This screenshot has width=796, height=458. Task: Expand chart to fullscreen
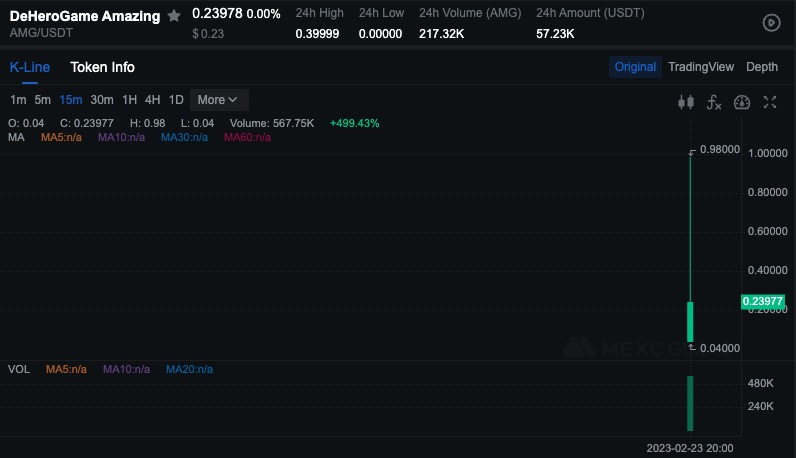point(770,103)
